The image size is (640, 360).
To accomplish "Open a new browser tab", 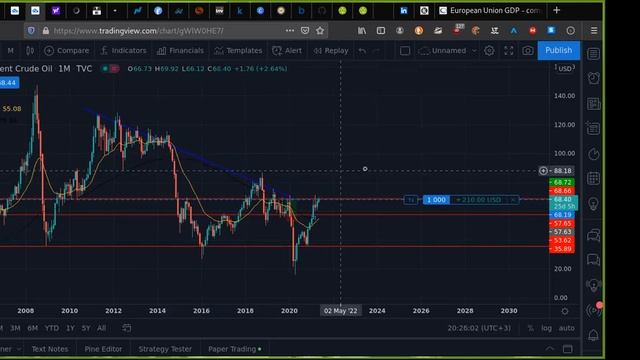I will point(557,10).
